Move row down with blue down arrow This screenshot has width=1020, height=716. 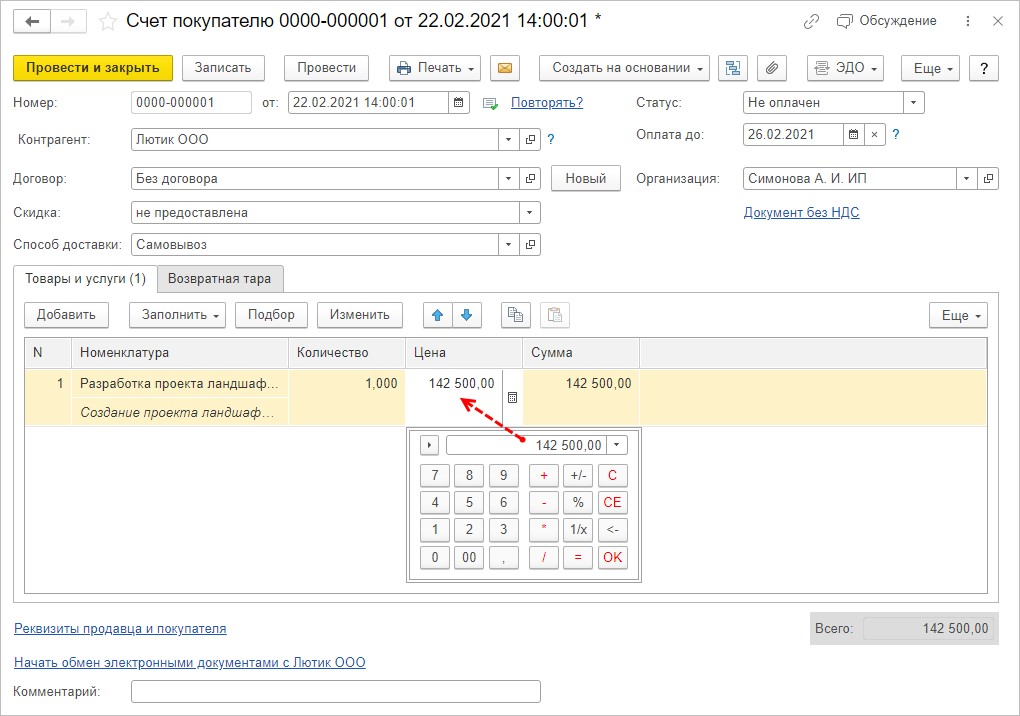pyautogui.click(x=466, y=315)
